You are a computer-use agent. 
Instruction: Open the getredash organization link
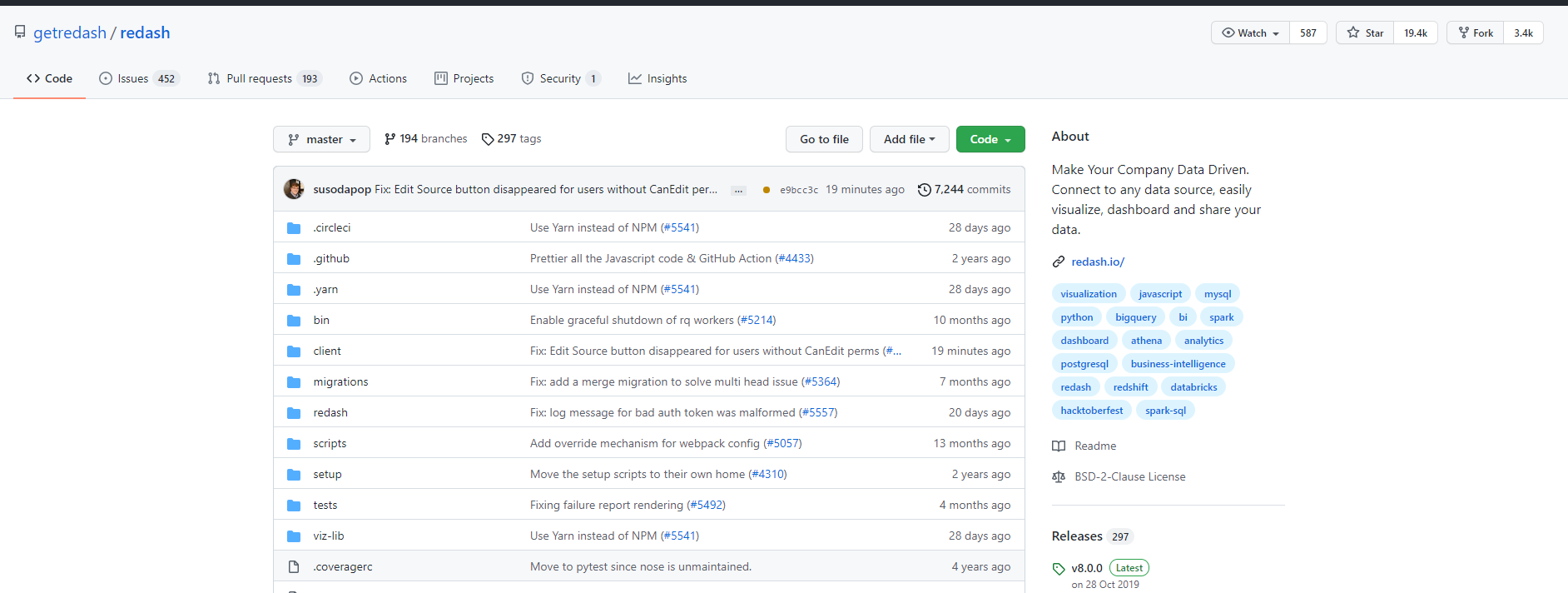tap(70, 32)
